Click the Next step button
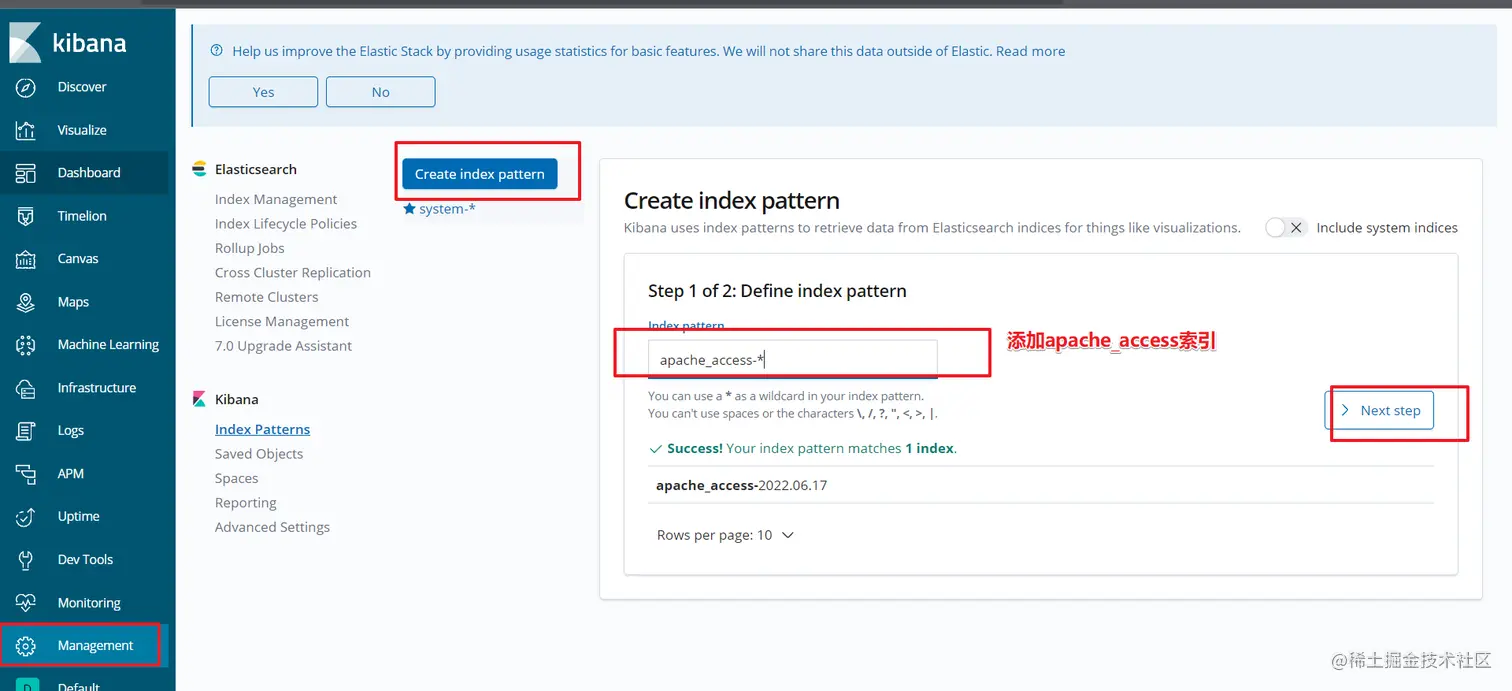Viewport: 1512px width, 691px height. (x=1379, y=411)
